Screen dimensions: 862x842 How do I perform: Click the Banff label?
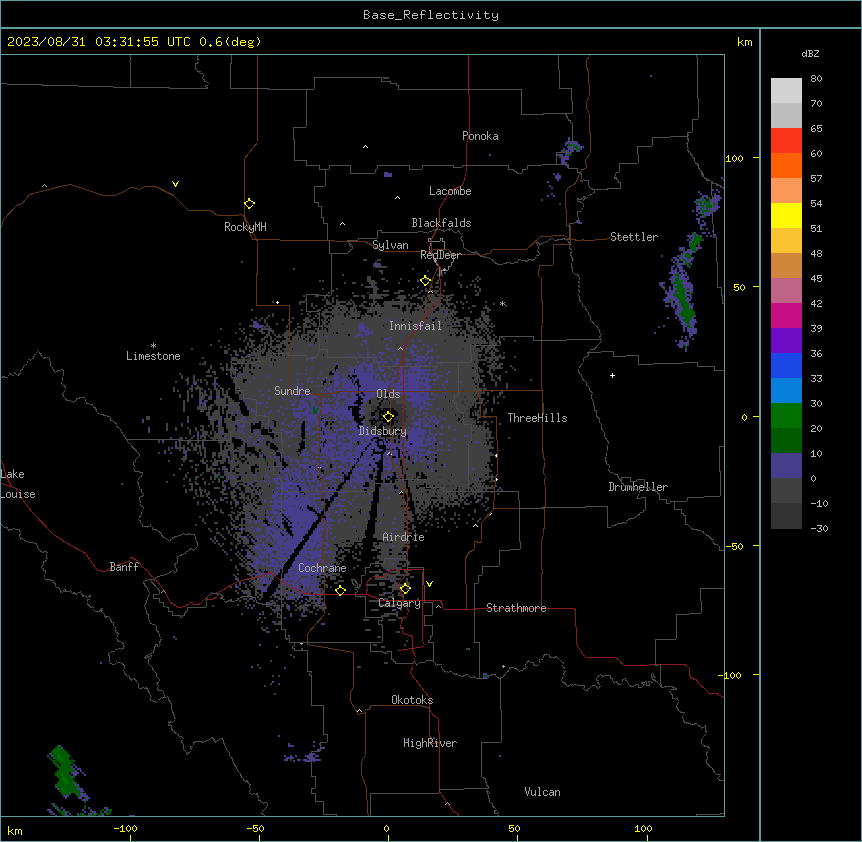[124, 567]
